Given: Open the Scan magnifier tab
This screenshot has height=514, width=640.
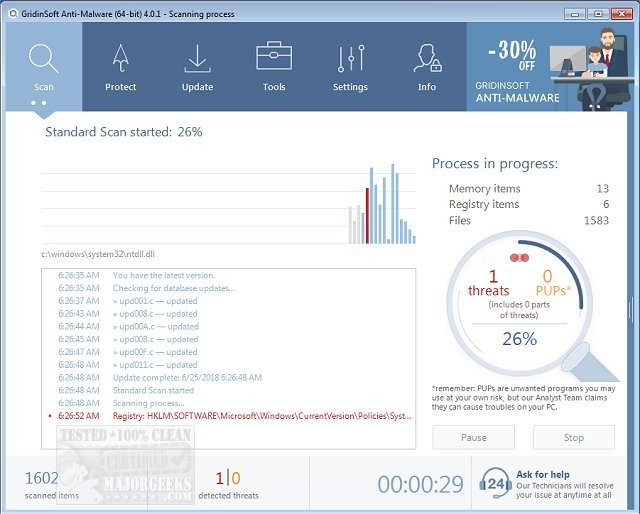Looking at the screenshot, I should pos(43,64).
